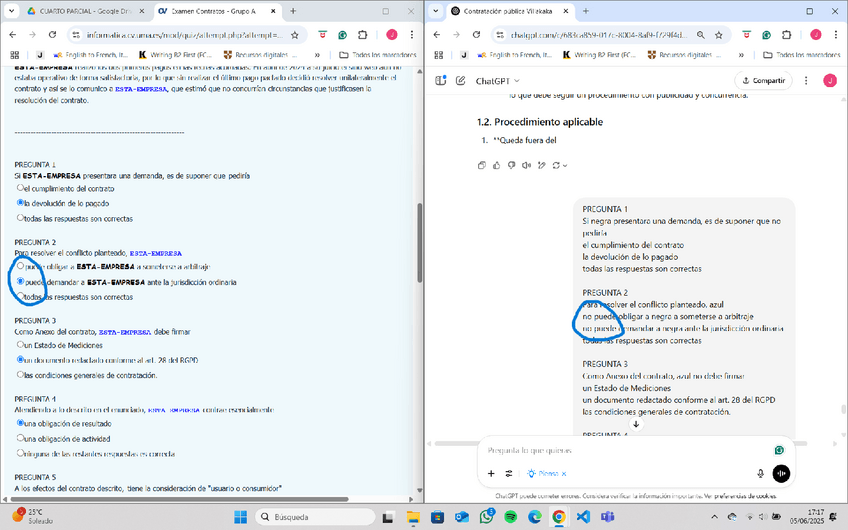Select 'un Estado de Mediciones' for Pregunta 3
Screen dimensions: 848x530
[x=21, y=344]
